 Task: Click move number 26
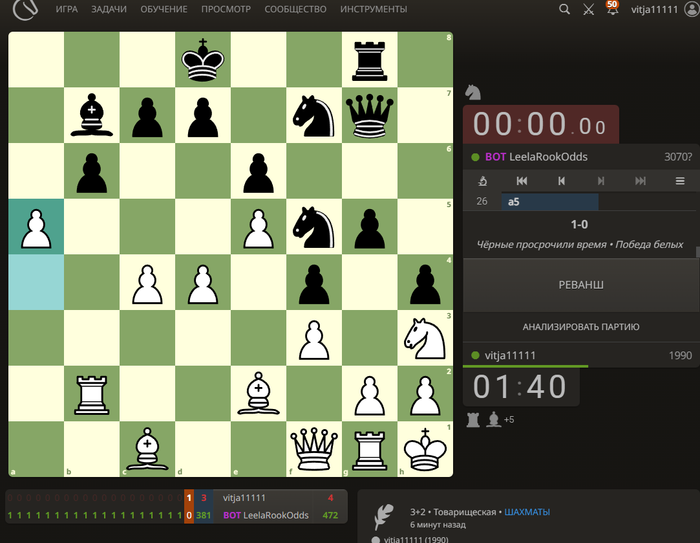482,202
